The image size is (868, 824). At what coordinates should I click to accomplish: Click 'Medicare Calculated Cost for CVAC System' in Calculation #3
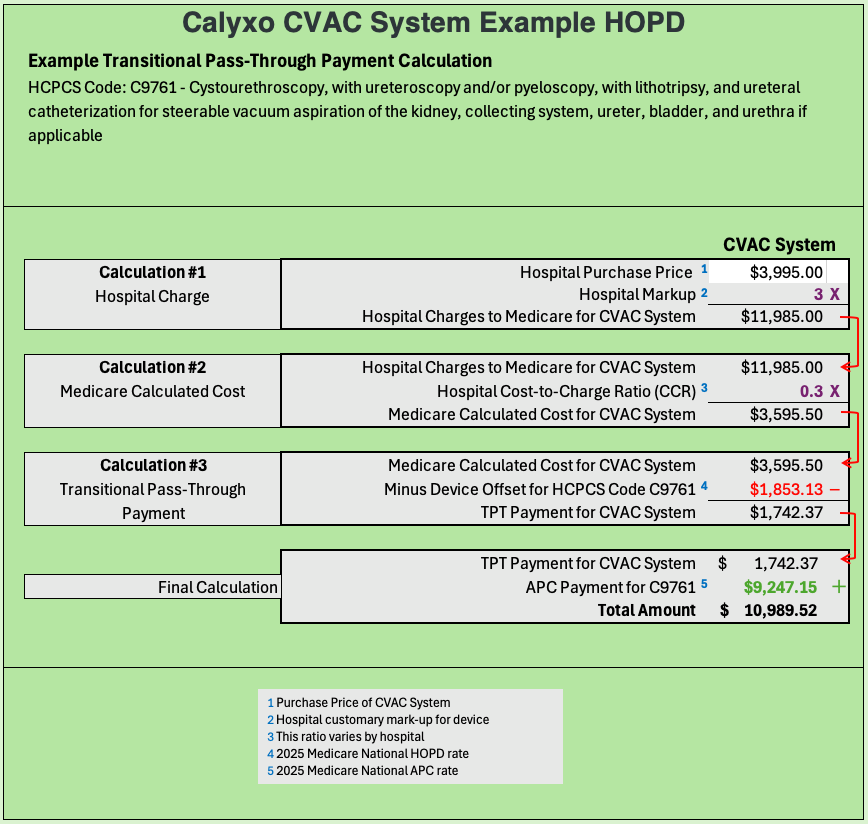point(541,465)
